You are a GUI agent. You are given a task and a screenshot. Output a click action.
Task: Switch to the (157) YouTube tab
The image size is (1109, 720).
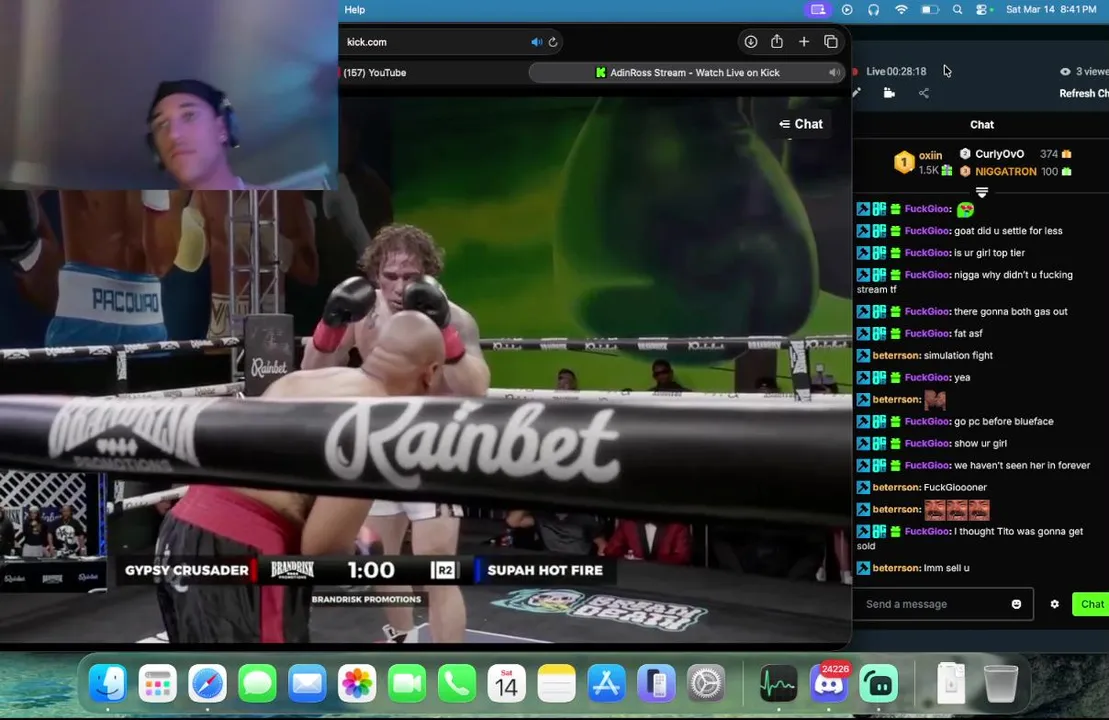coord(373,72)
